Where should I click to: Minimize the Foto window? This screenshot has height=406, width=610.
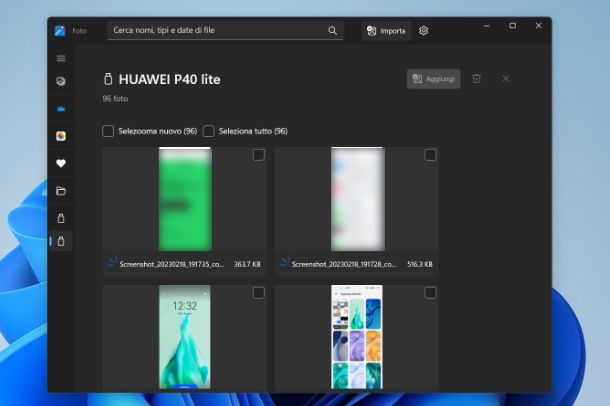point(487,26)
